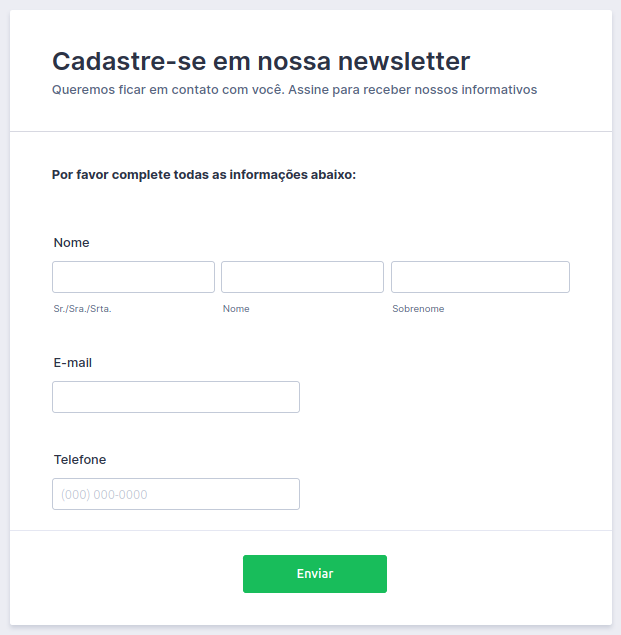
Task: Click the "Telefone" field label
Action: tap(80, 460)
